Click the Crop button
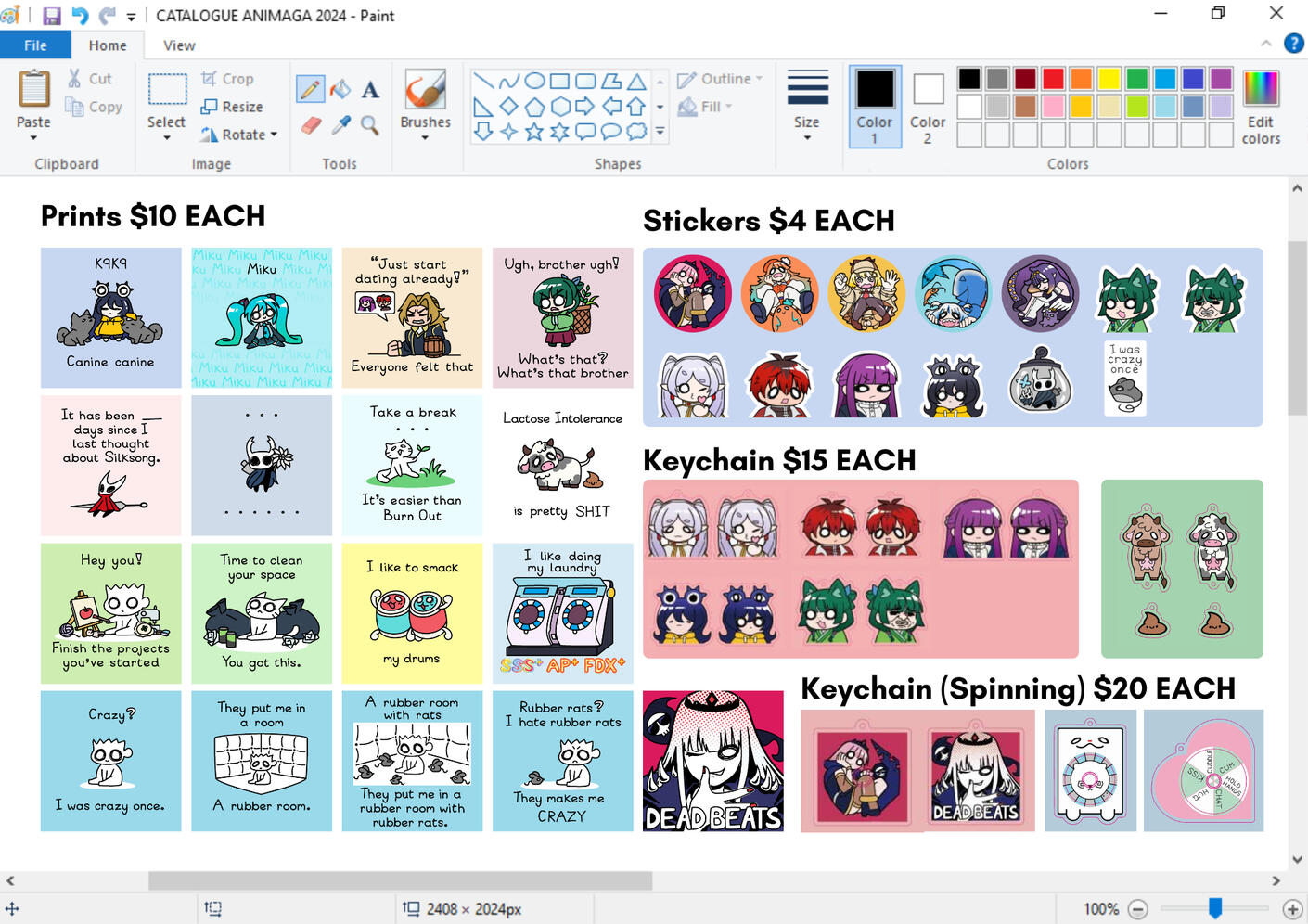1308x924 pixels. click(x=228, y=79)
